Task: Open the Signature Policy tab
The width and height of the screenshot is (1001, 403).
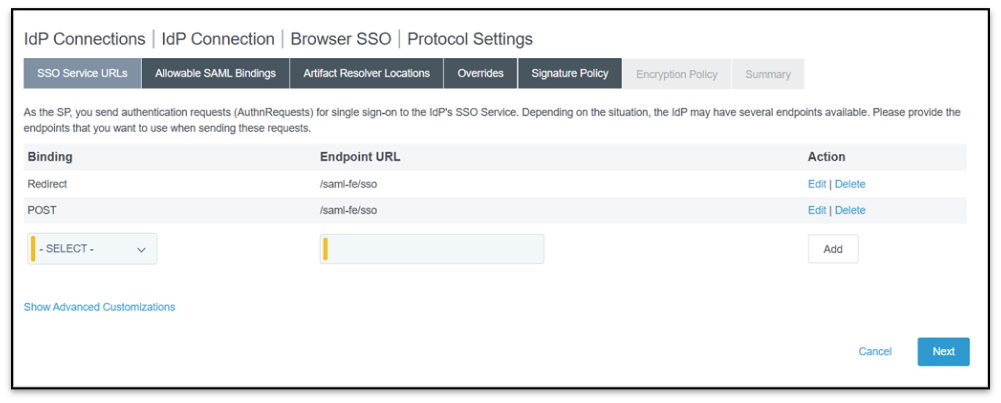Action: pyautogui.click(x=569, y=74)
